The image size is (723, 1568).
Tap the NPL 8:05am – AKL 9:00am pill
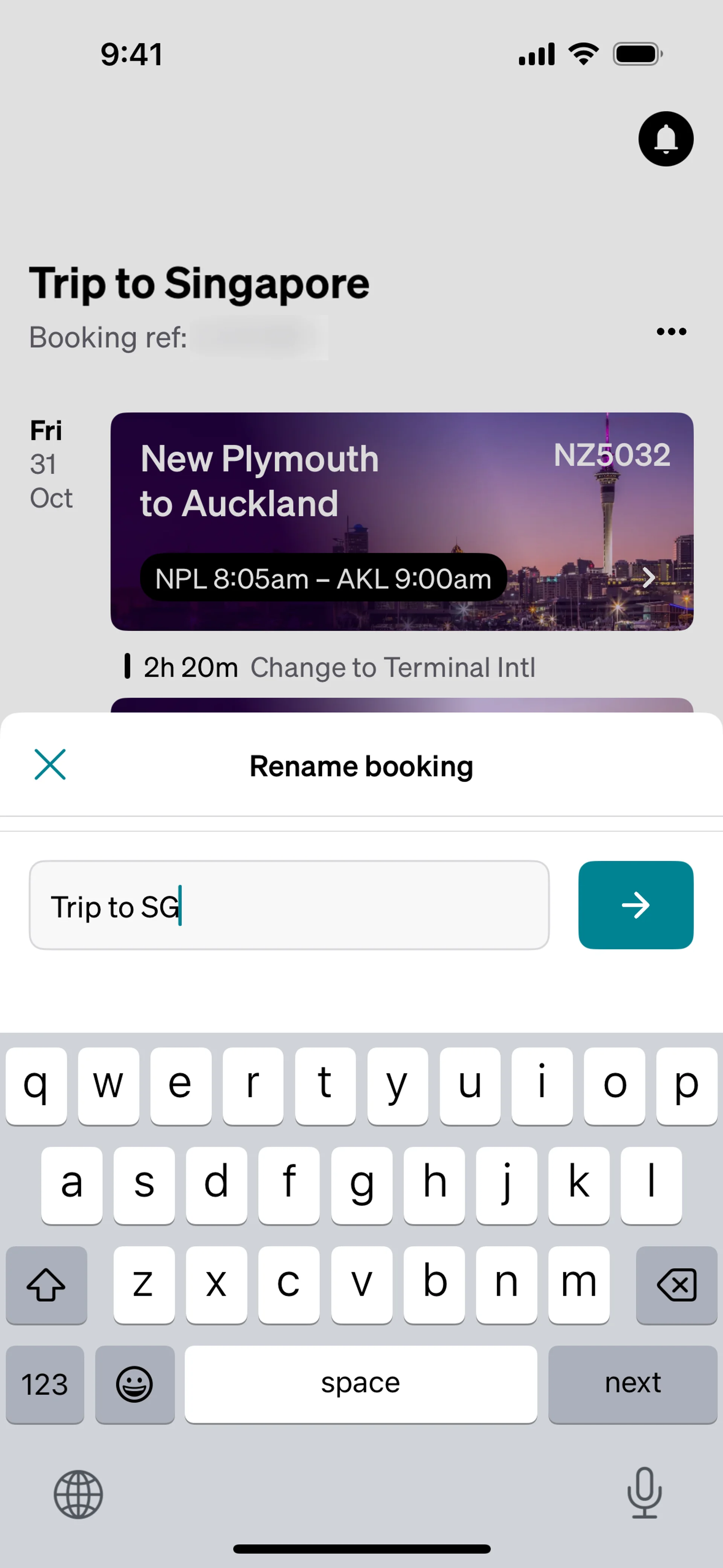(x=323, y=578)
